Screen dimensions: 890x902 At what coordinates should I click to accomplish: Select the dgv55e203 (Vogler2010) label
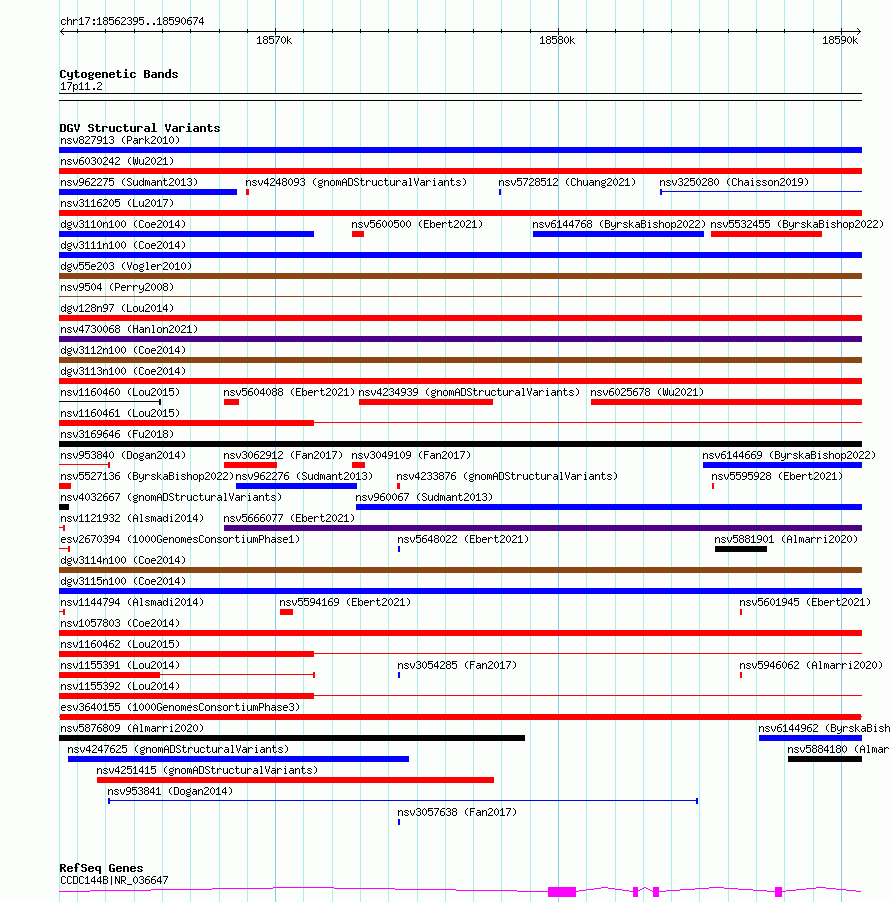pos(126,266)
